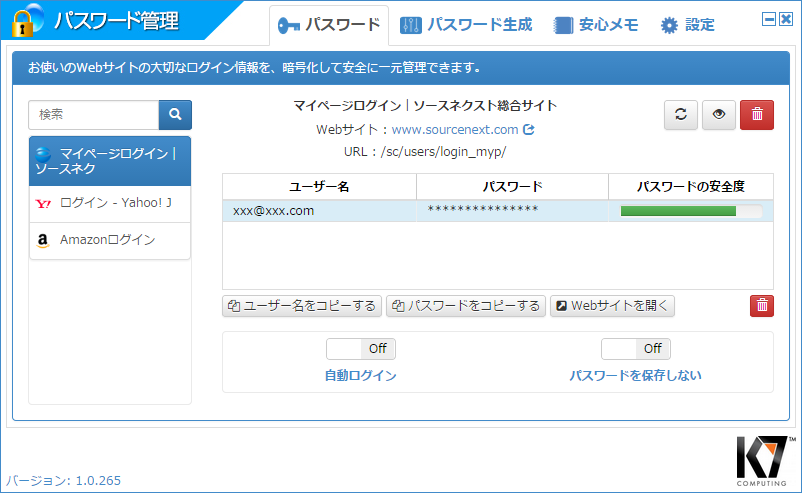Delete site with top red trash button

(x=756, y=115)
